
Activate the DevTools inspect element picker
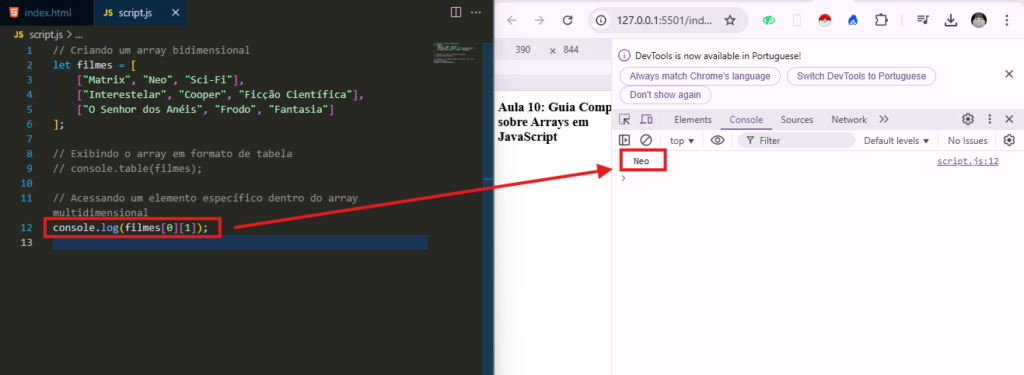(625, 120)
